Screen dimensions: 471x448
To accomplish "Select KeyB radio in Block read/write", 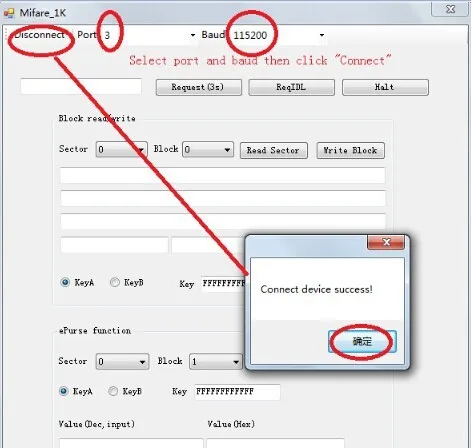I will (x=115, y=282).
